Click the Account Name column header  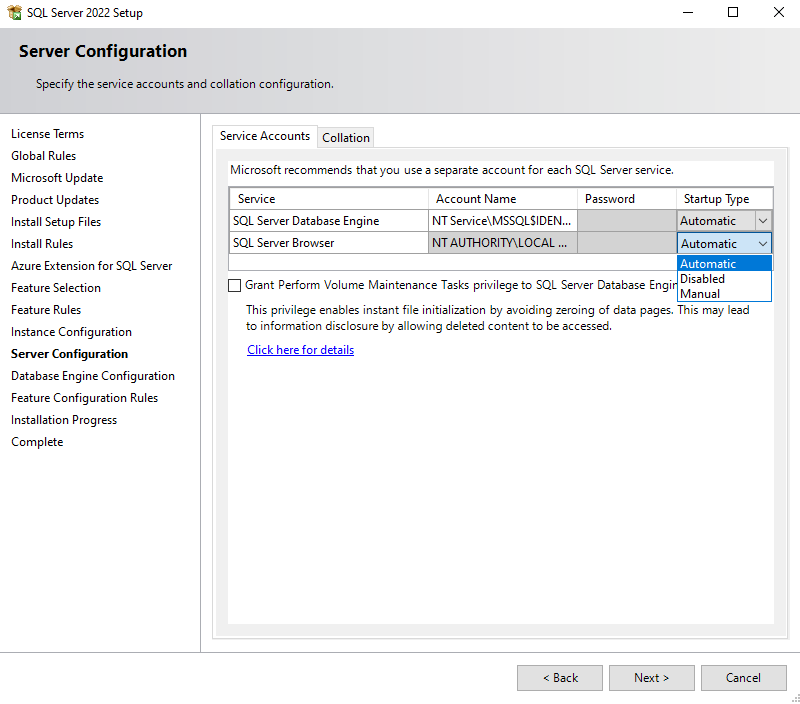(503, 199)
